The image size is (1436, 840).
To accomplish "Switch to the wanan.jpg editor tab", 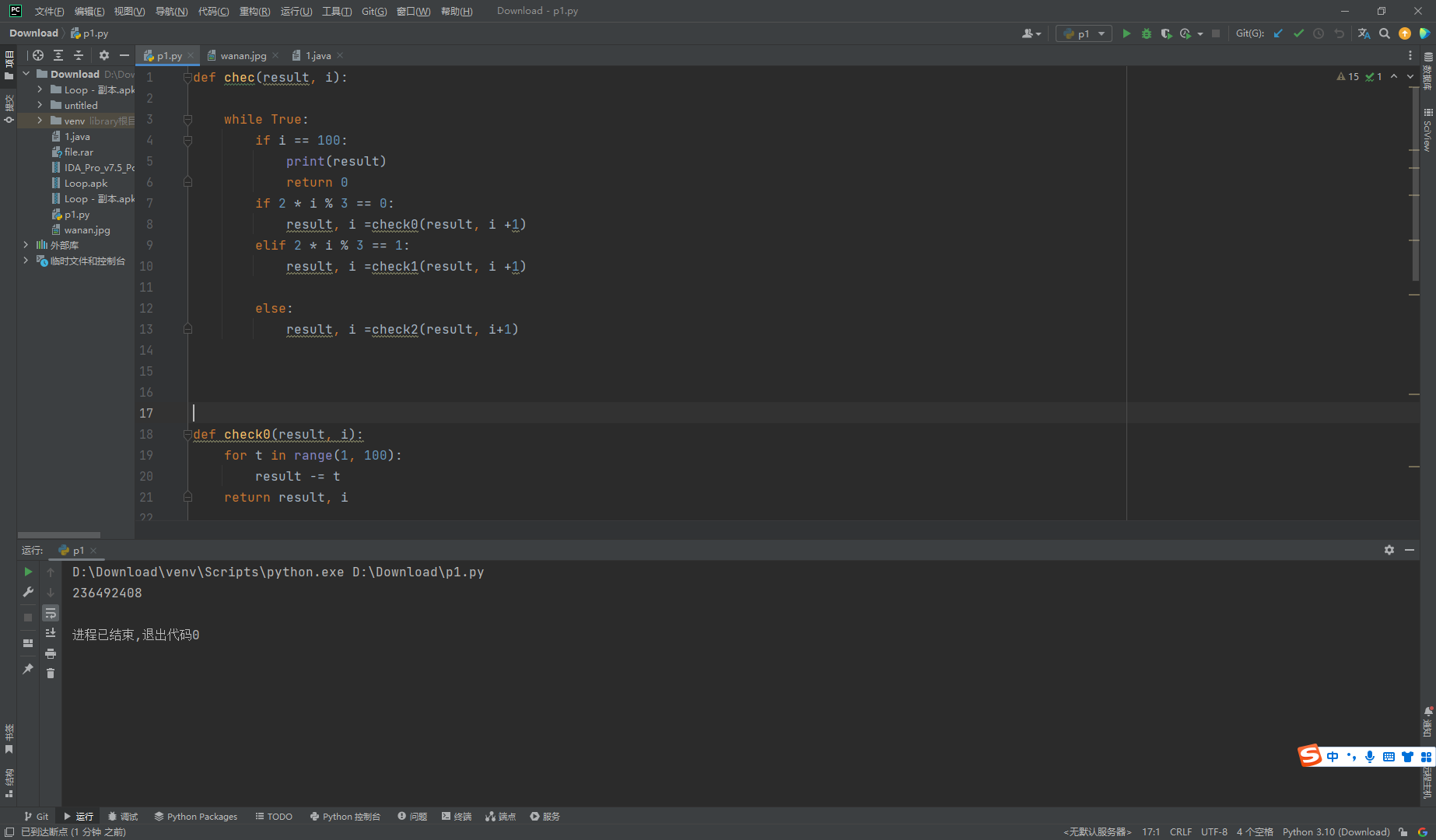I will [x=242, y=55].
